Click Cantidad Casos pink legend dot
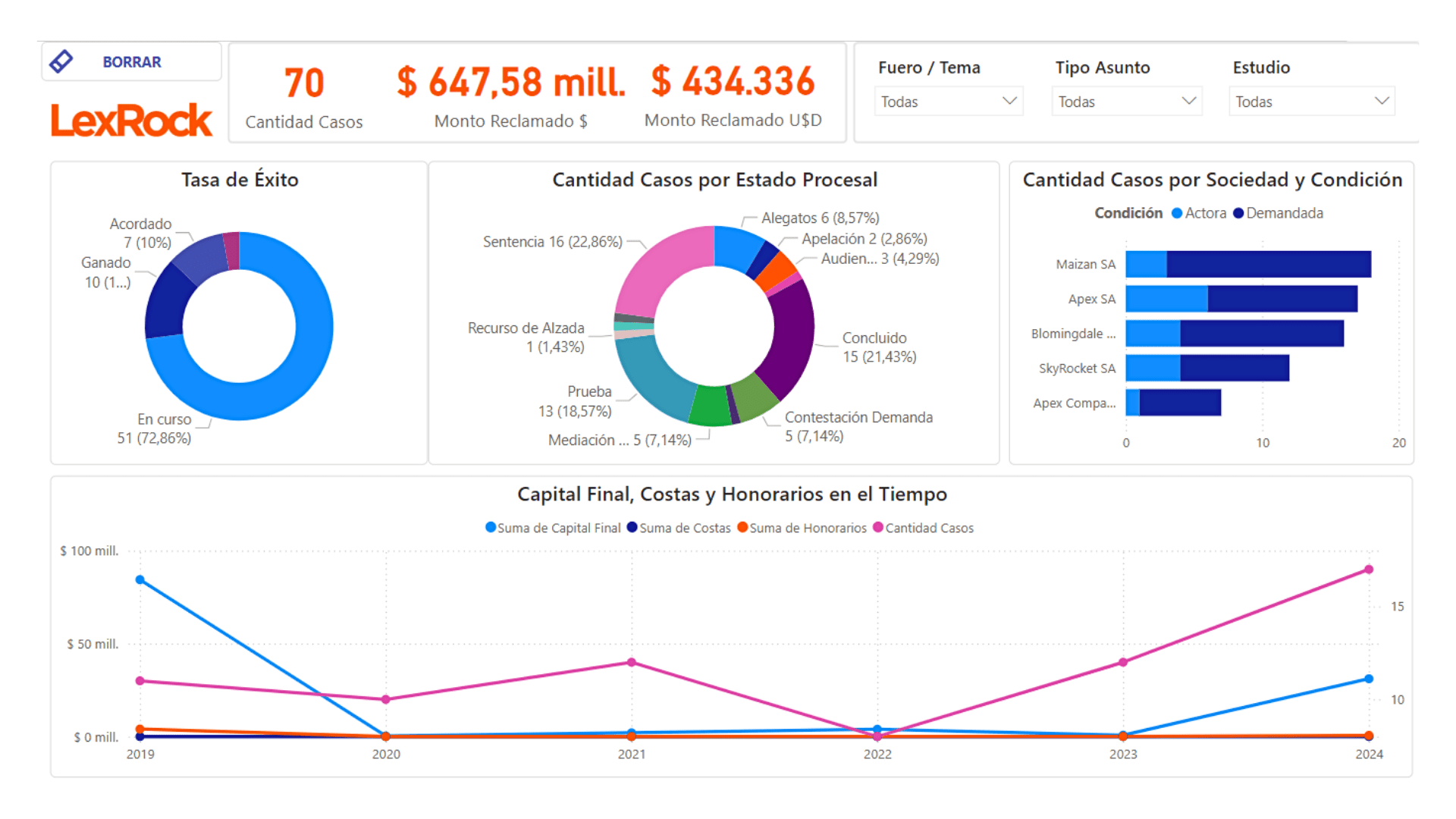 pos(878,527)
